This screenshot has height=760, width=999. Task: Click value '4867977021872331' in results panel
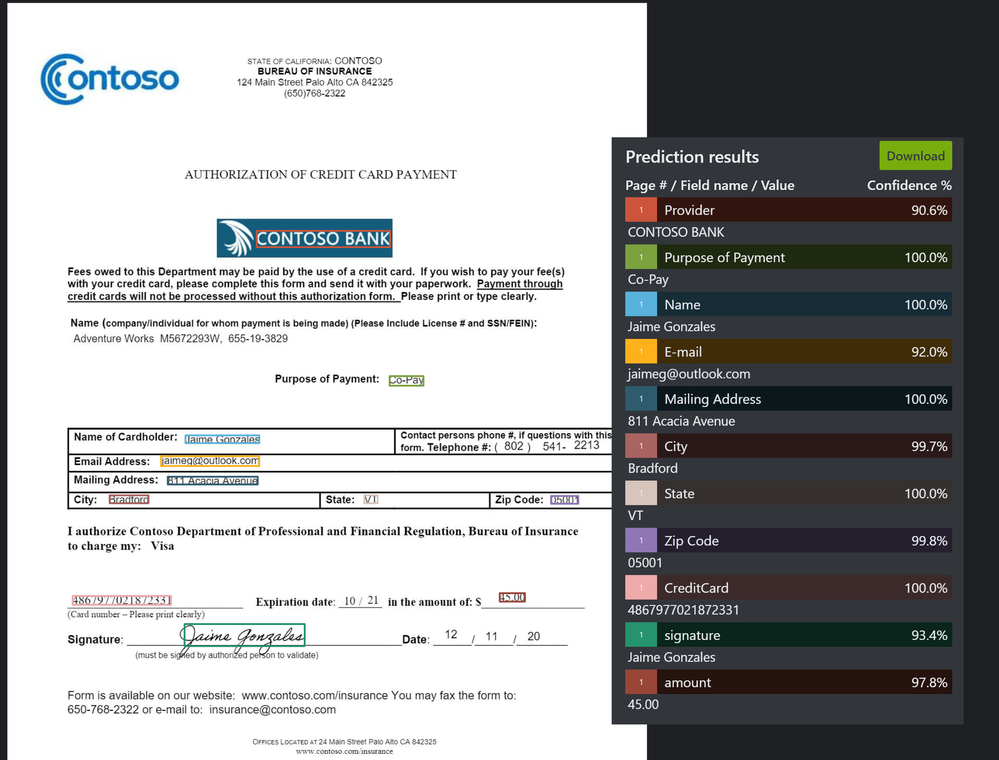(x=683, y=610)
